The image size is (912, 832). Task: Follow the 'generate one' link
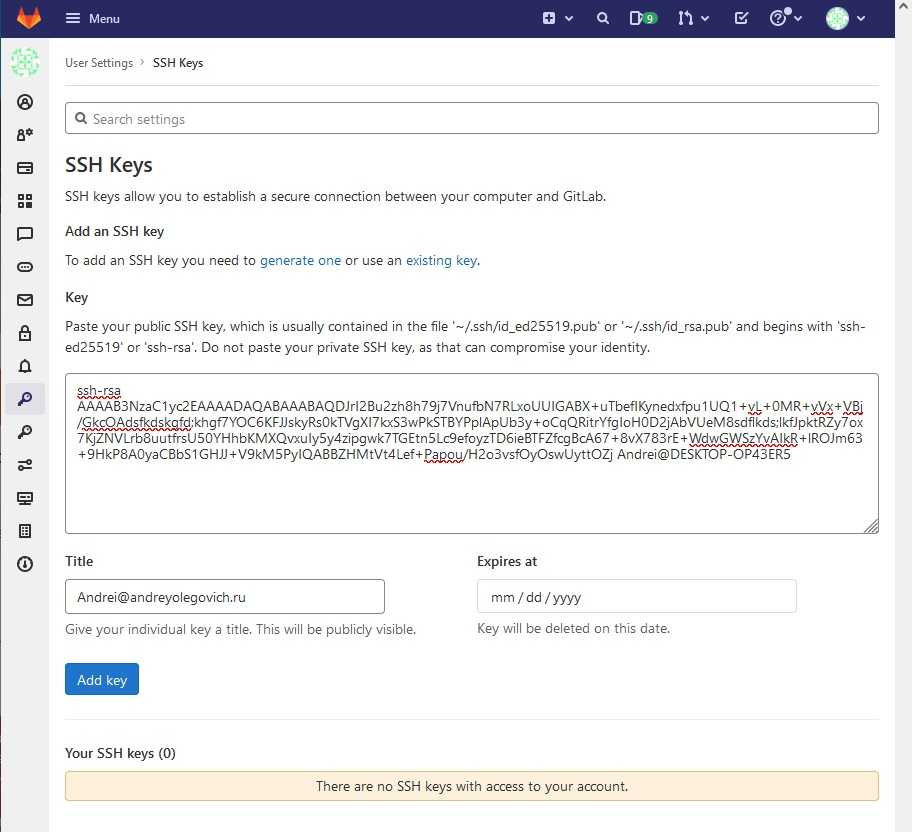pos(300,260)
